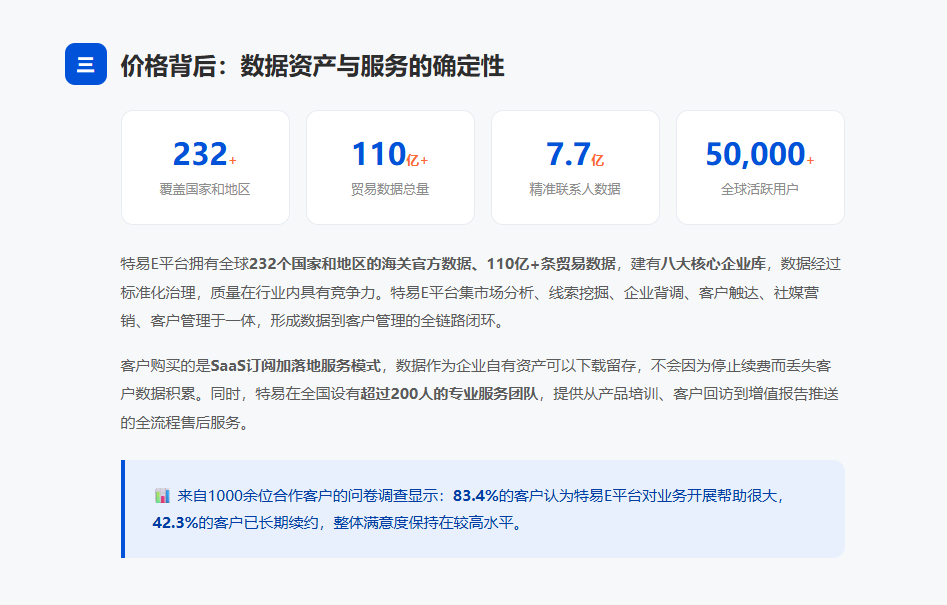Click the blue list icon beside the heading

pos(86,64)
